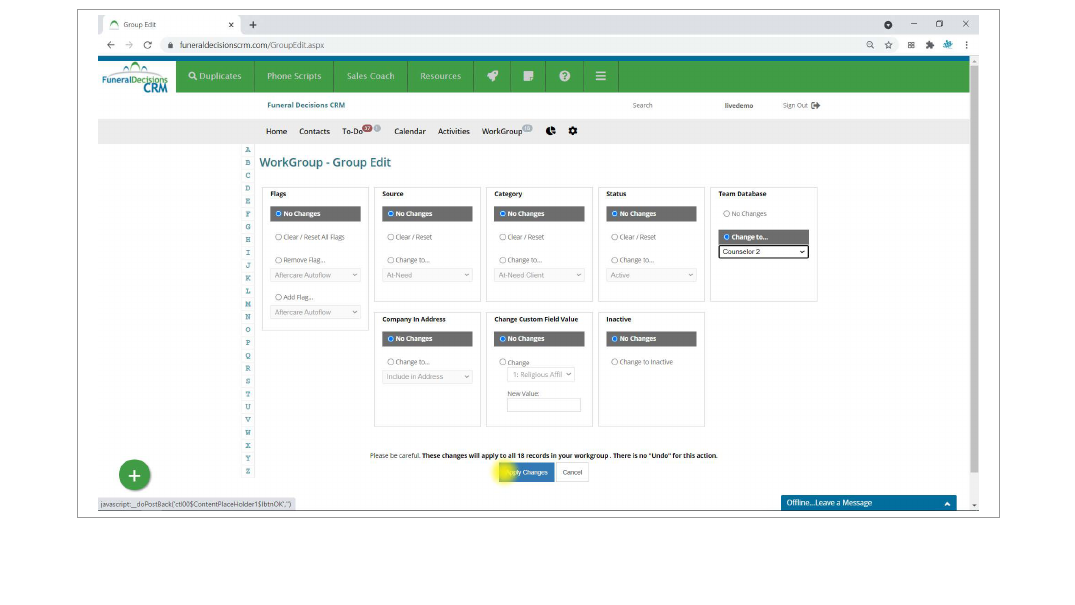Open the Counselor 2 team dropdown
Screen dimensions: 1075x605
pos(763,252)
